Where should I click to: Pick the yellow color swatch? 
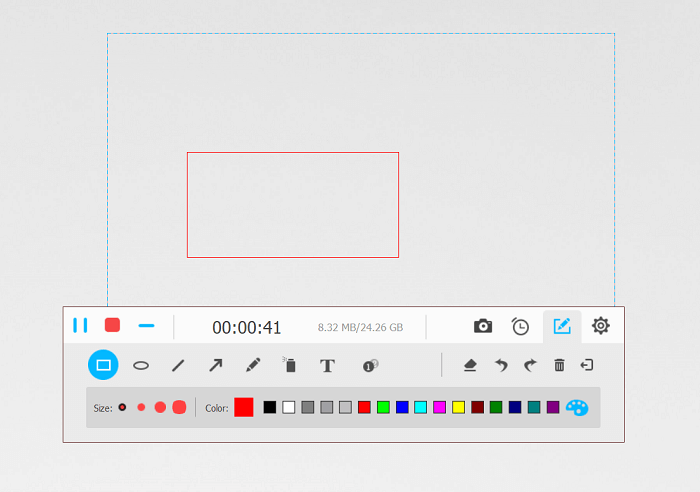tap(458, 407)
